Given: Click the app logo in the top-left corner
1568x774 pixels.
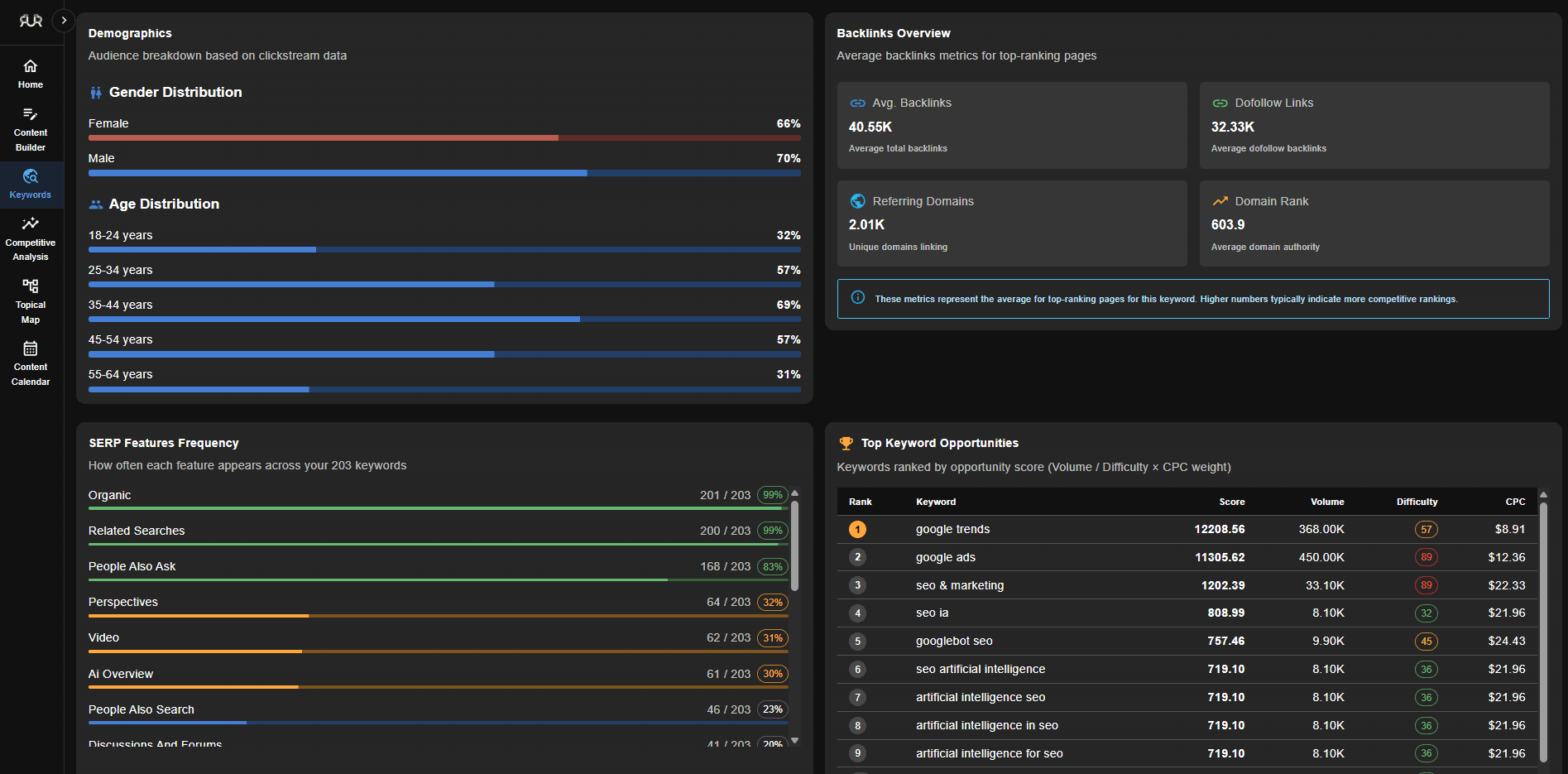Looking at the screenshot, I should (x=31, y=21).
